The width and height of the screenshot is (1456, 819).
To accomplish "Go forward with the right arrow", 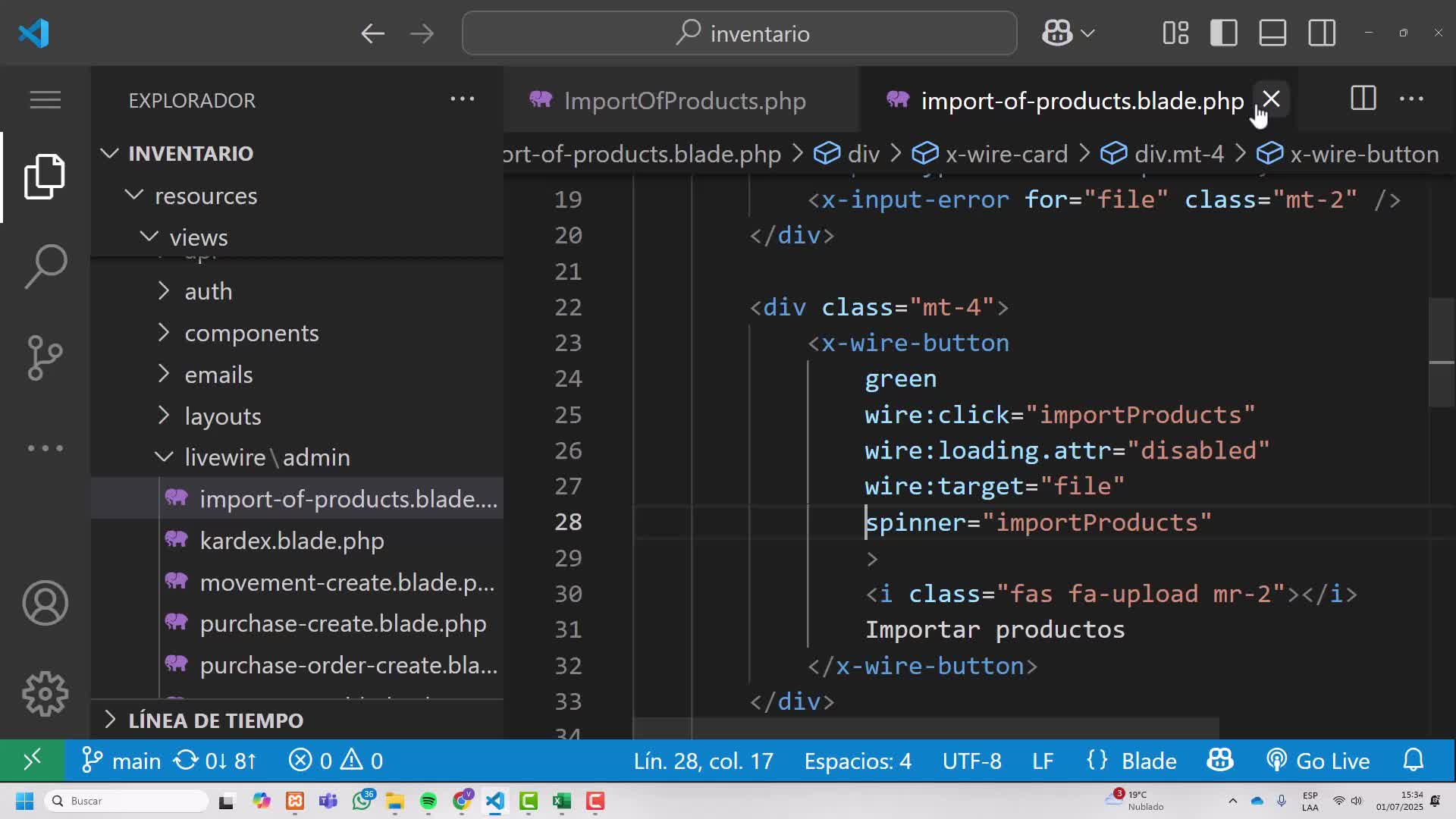I will tap(422, 33).
